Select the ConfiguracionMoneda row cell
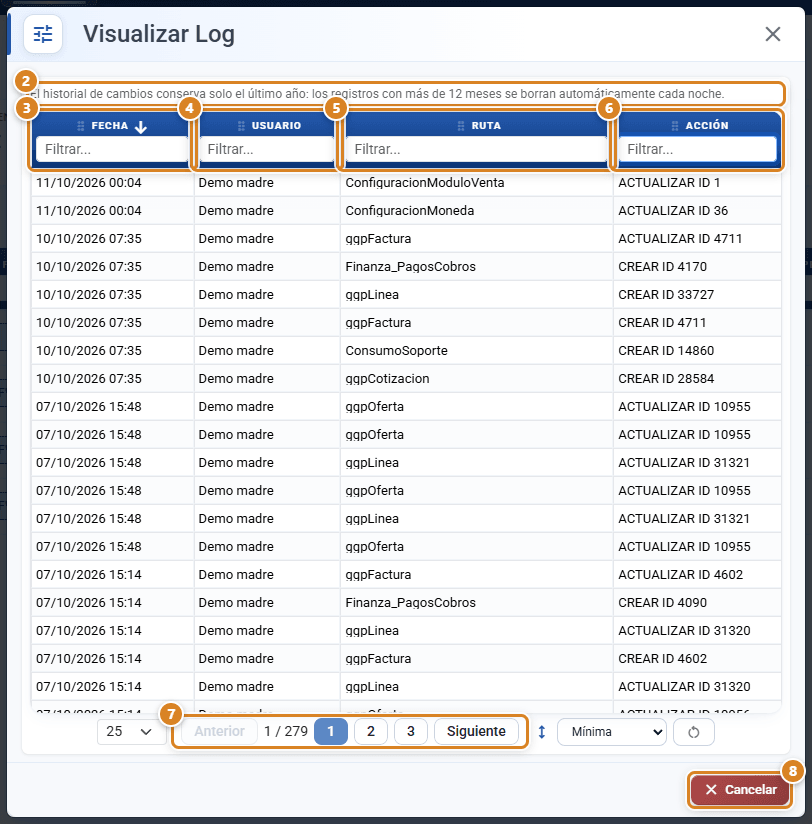812x824 pixels. tap(477, 211)
